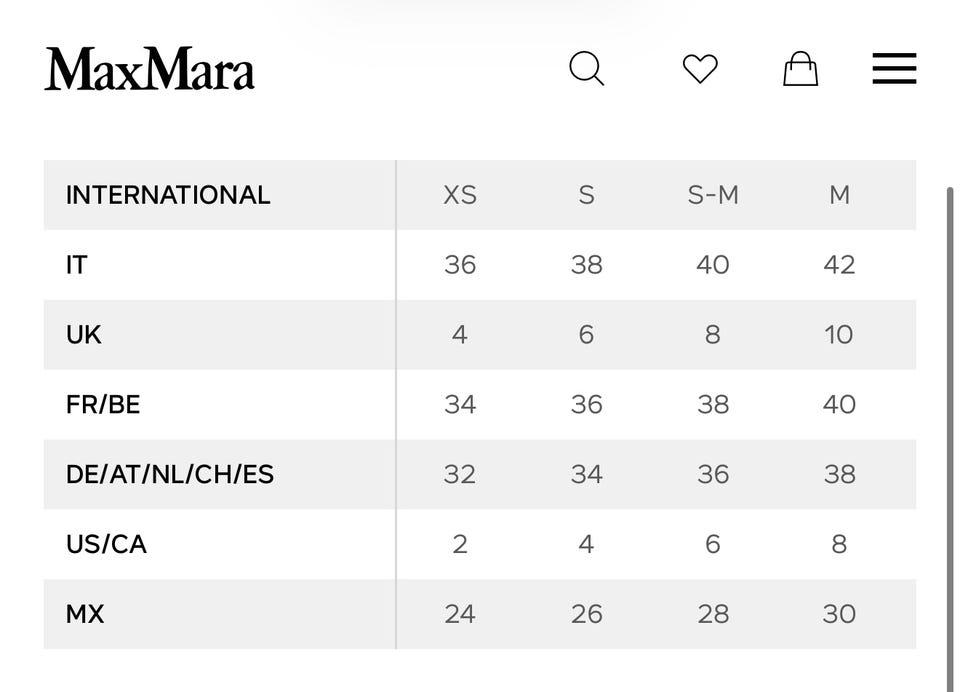
Task: Open the search magnifier icon
Action: click(587, 69)
